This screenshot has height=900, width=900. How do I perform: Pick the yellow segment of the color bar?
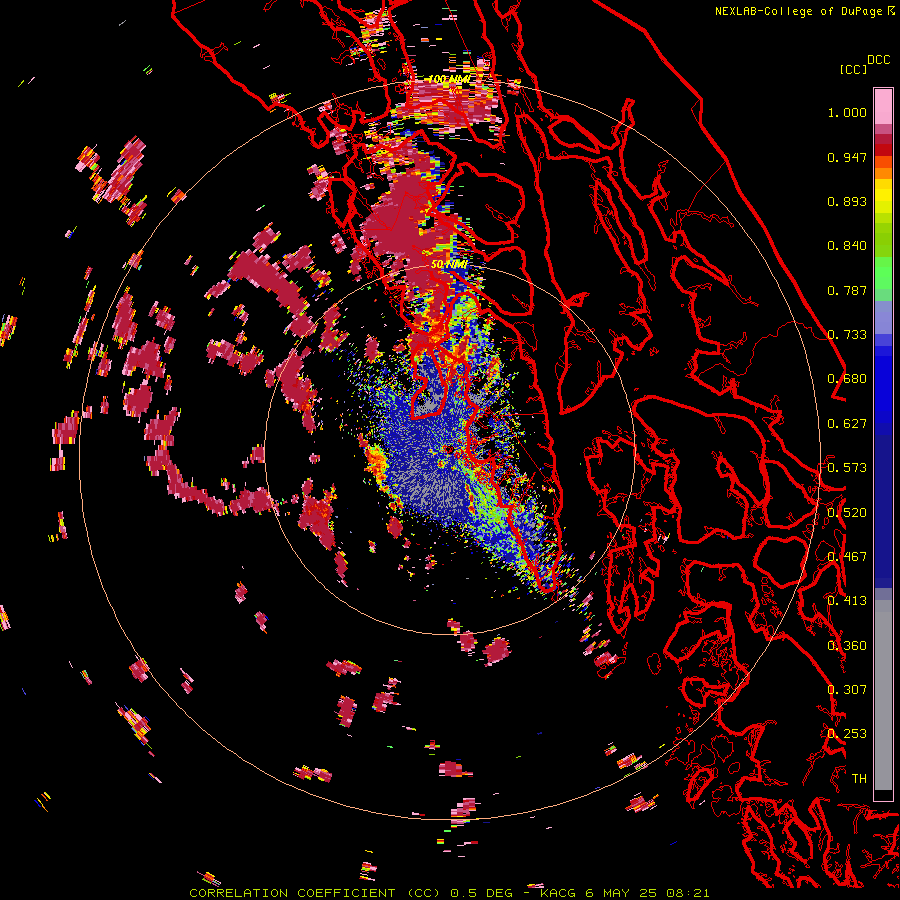click(883, 196)
